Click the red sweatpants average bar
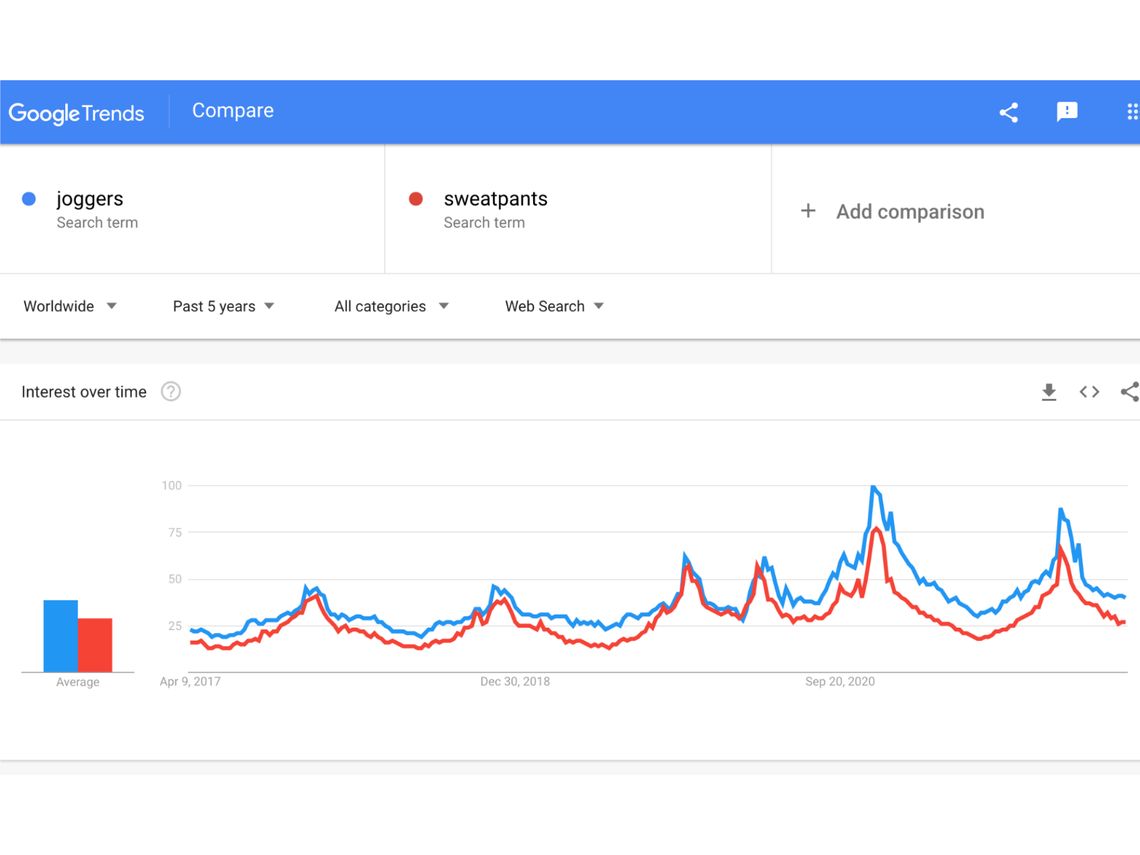Viewport: 1140px width, 855px height. coord(95,645)
